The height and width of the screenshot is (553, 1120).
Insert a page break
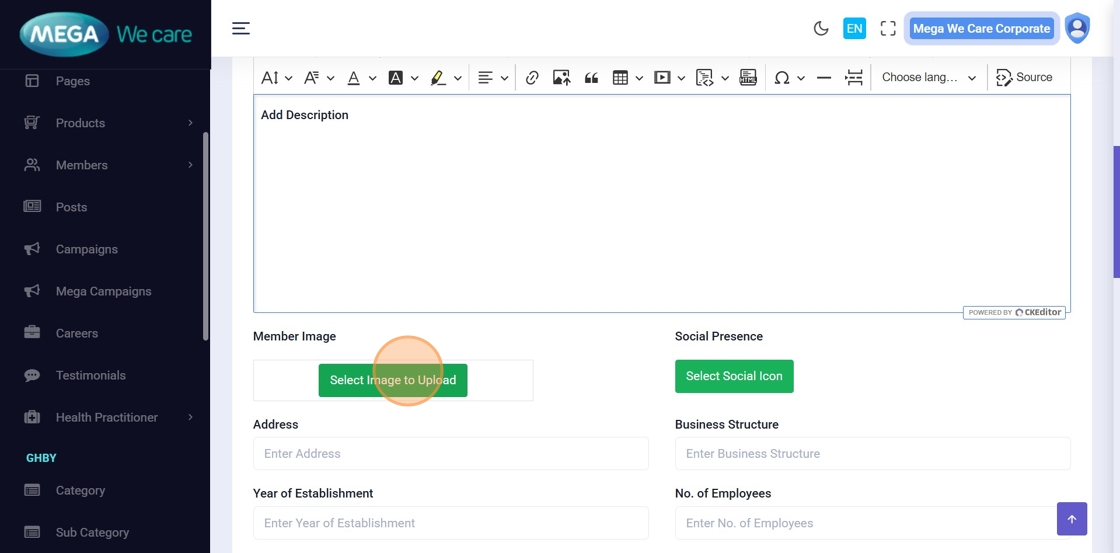(854, 78)
